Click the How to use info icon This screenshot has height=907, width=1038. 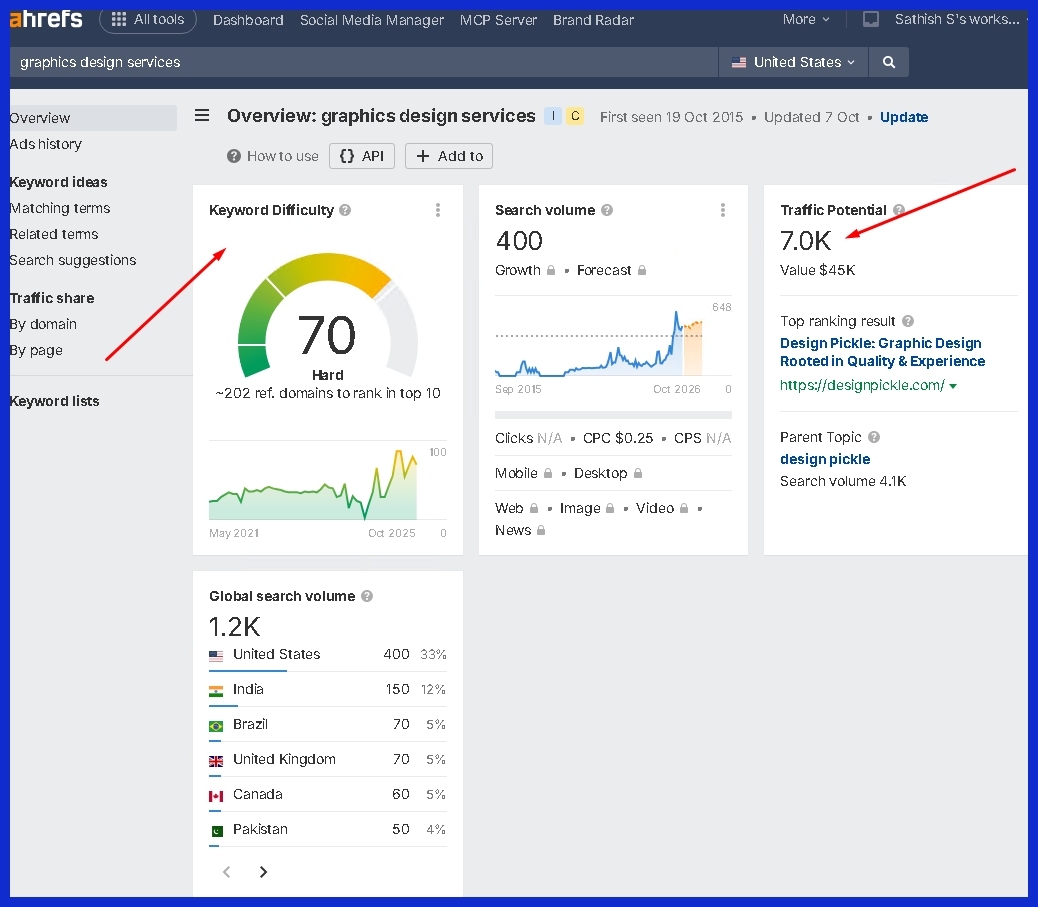point(234,156)
